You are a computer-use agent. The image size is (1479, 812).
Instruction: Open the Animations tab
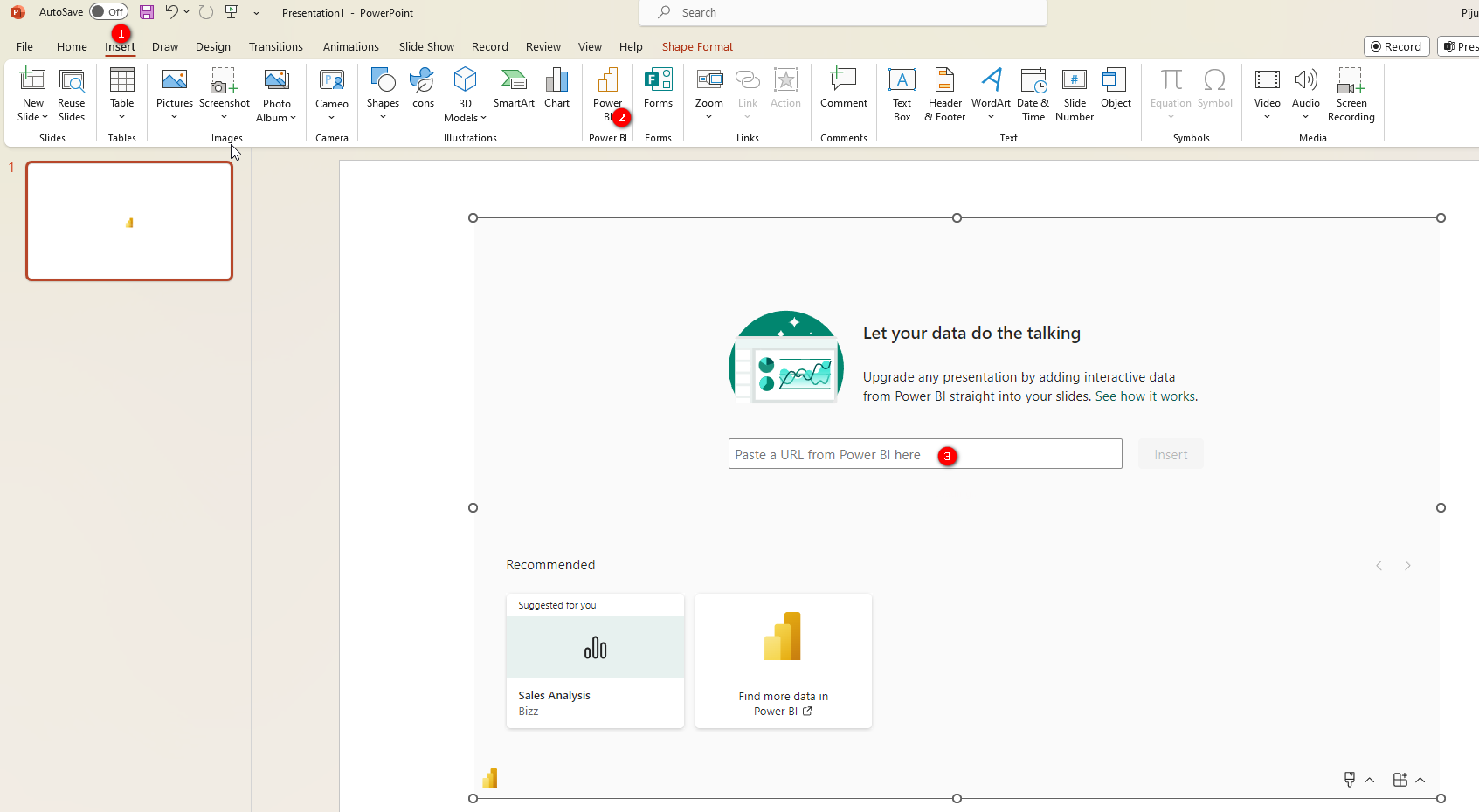pos(350,46)
